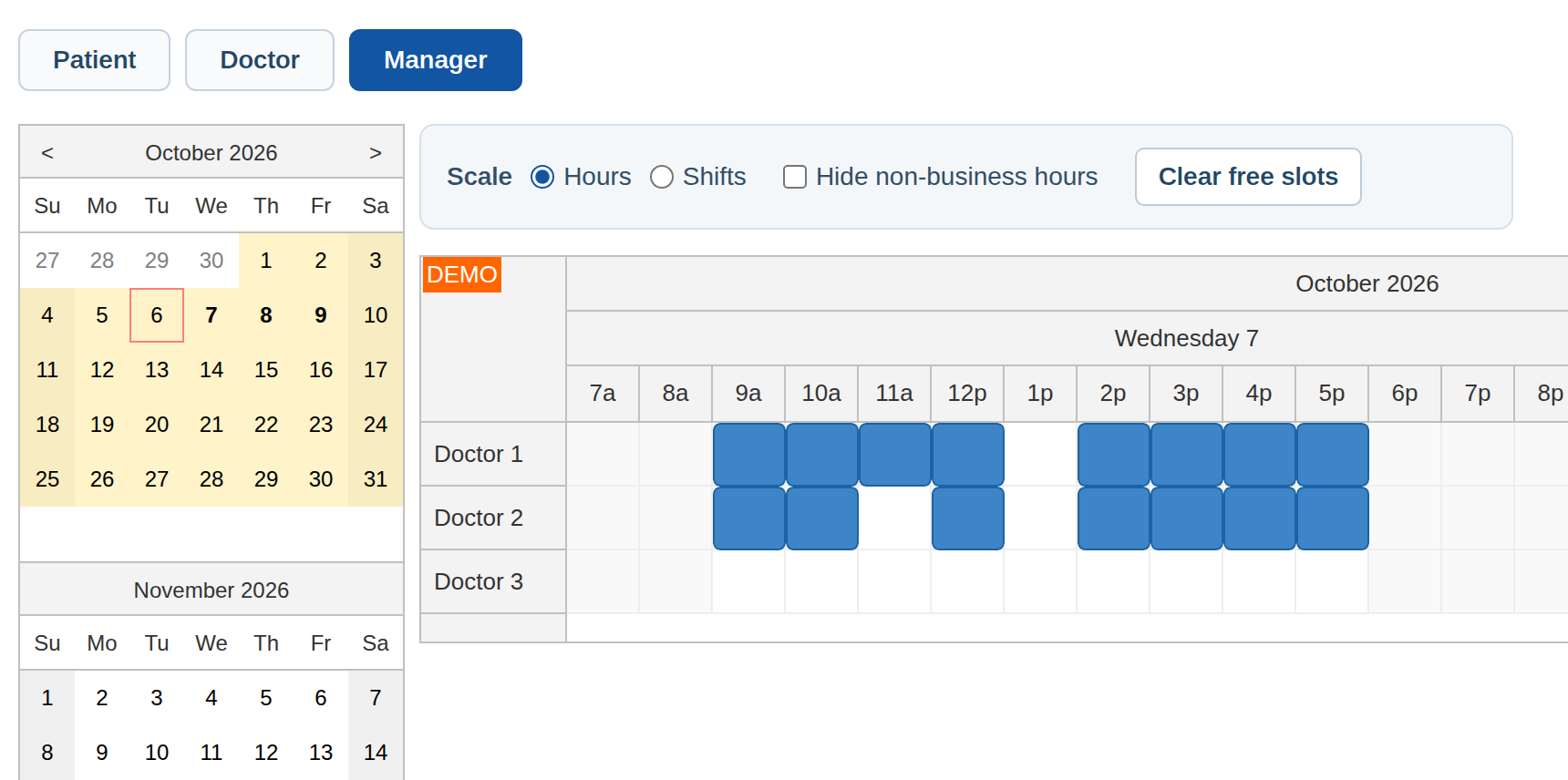Select October 7 in the calendar
Image resolution: width=1568 pixels, height=780 pixels.
(211, 315)
